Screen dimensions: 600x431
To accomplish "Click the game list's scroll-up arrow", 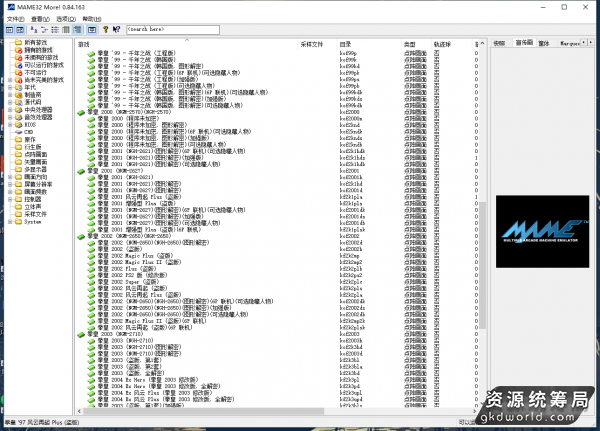I will tap(482, 43).
